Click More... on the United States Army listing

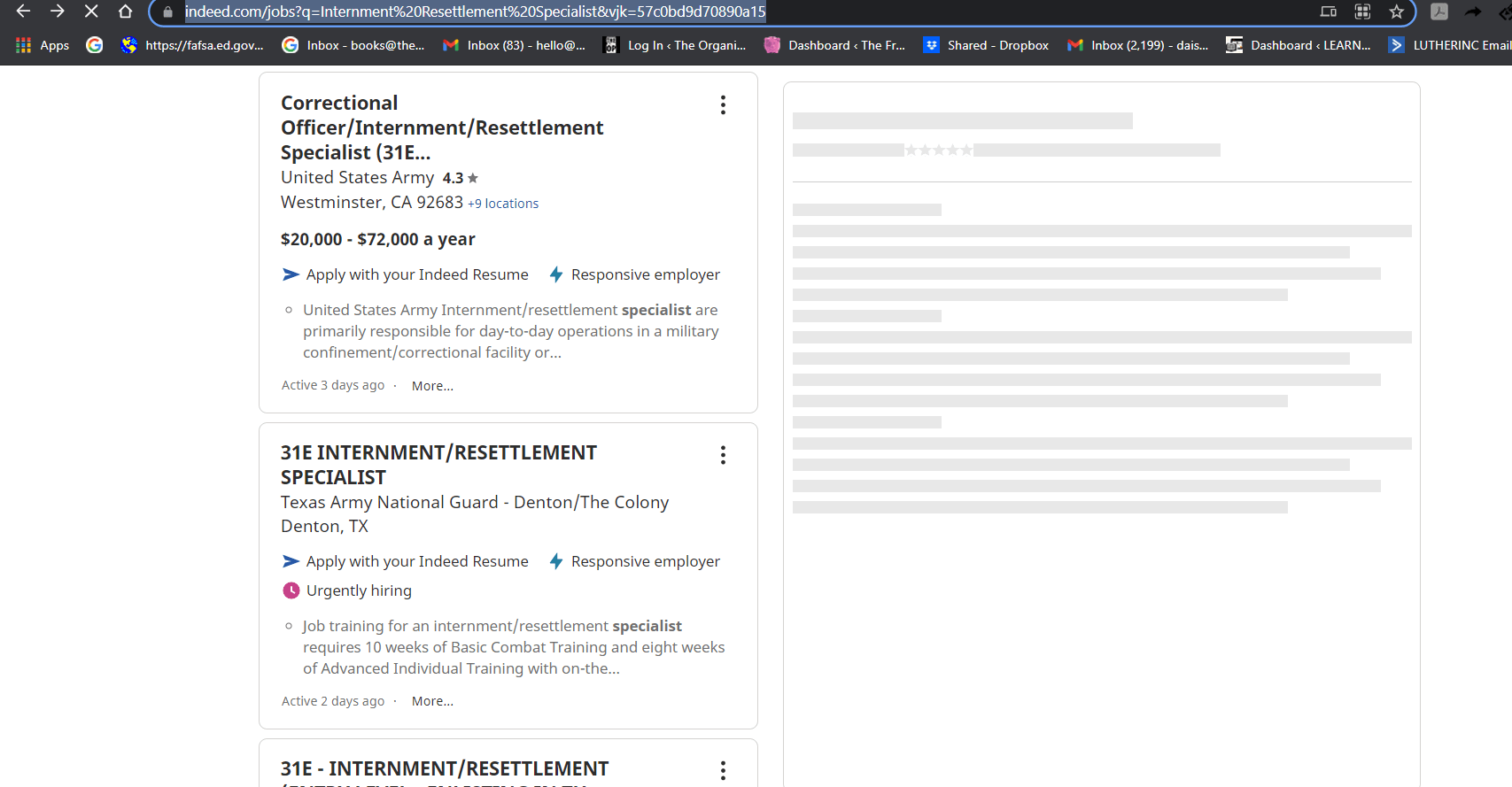pos(432,386)
